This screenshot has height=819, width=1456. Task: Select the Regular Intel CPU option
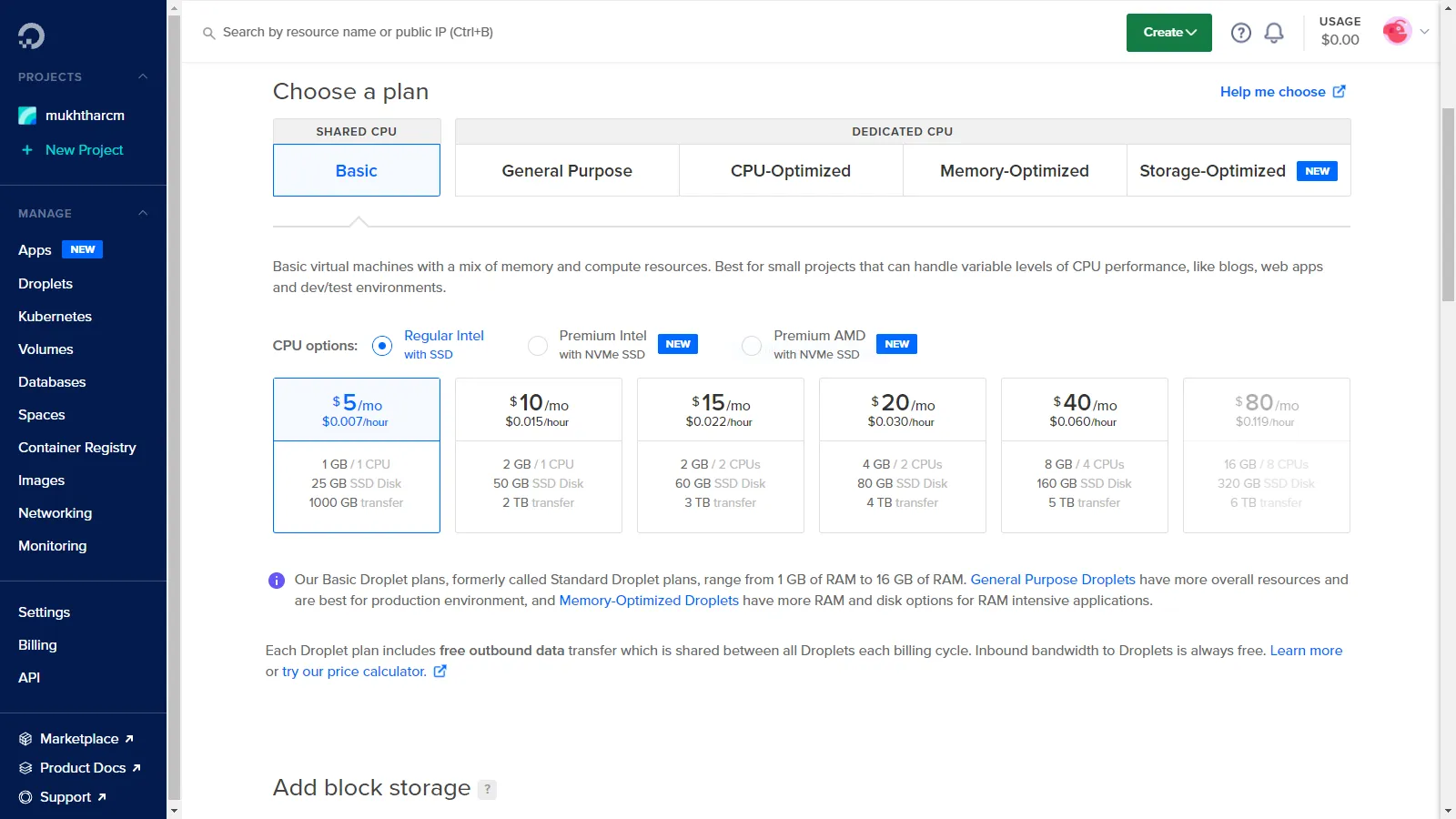click(x=382, y=346)
